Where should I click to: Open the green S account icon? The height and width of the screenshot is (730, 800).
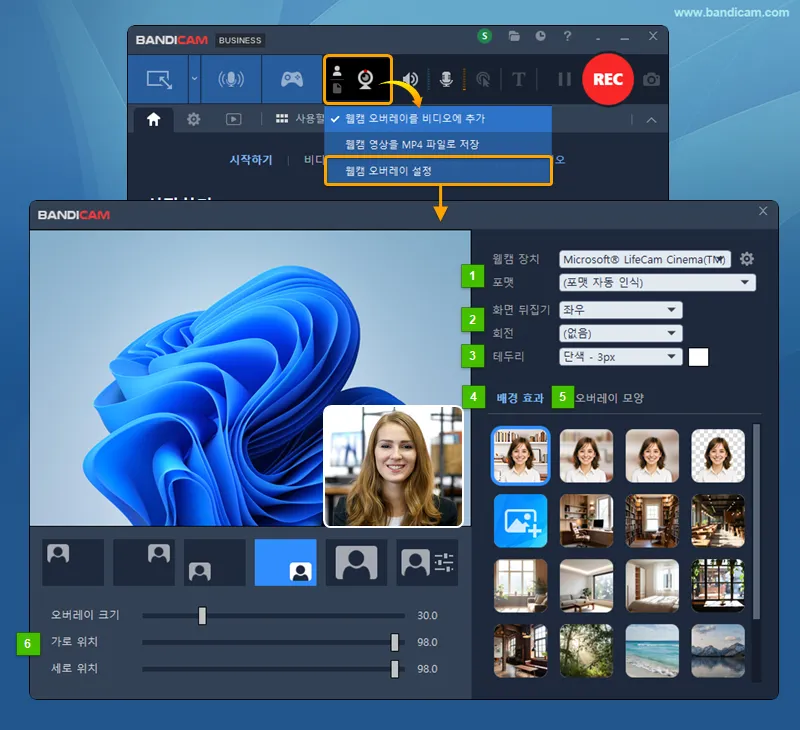pyautogui.click(x=484, y=36)
